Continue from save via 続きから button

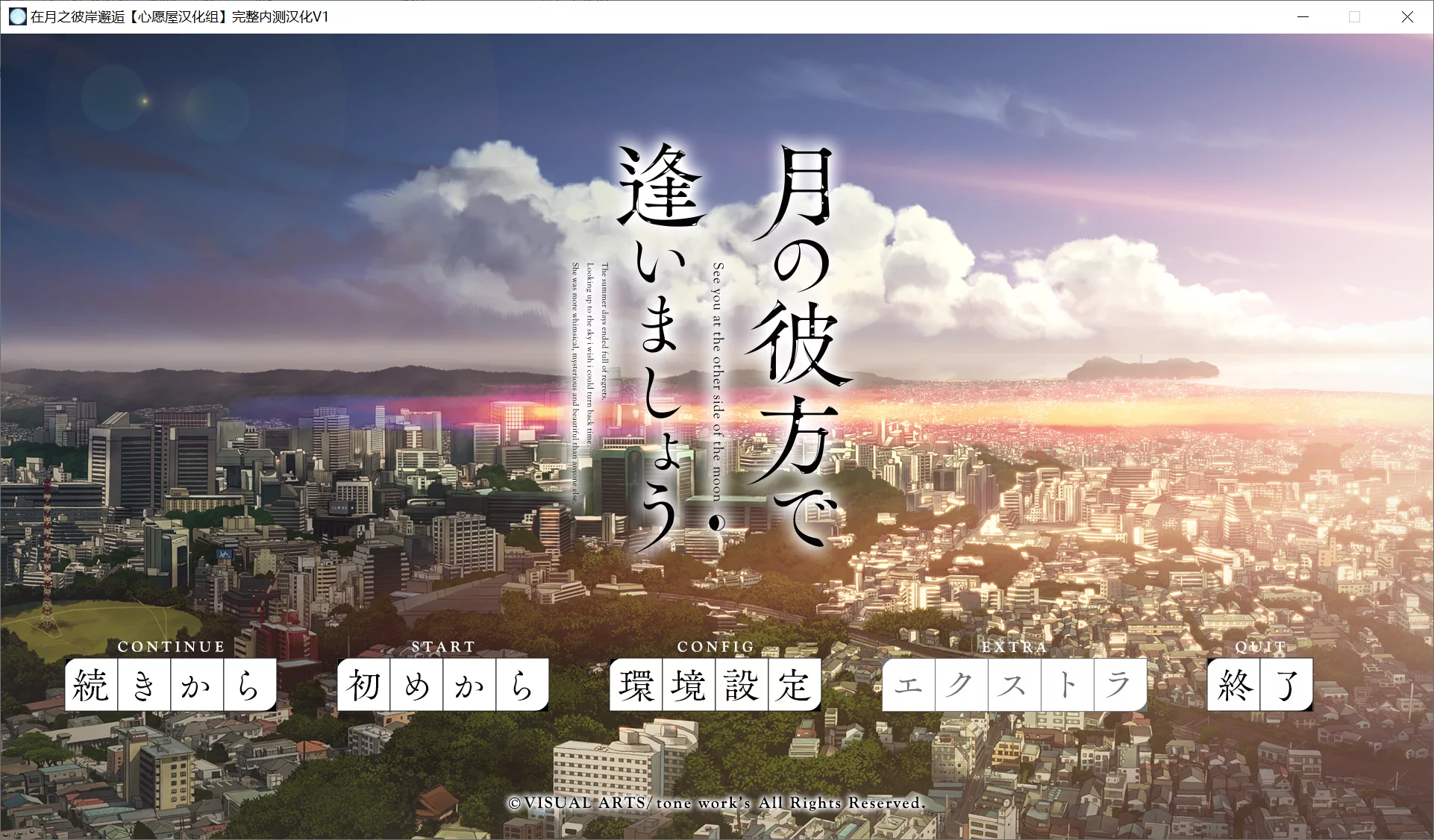pyautogui.click(x=171, y=684)
